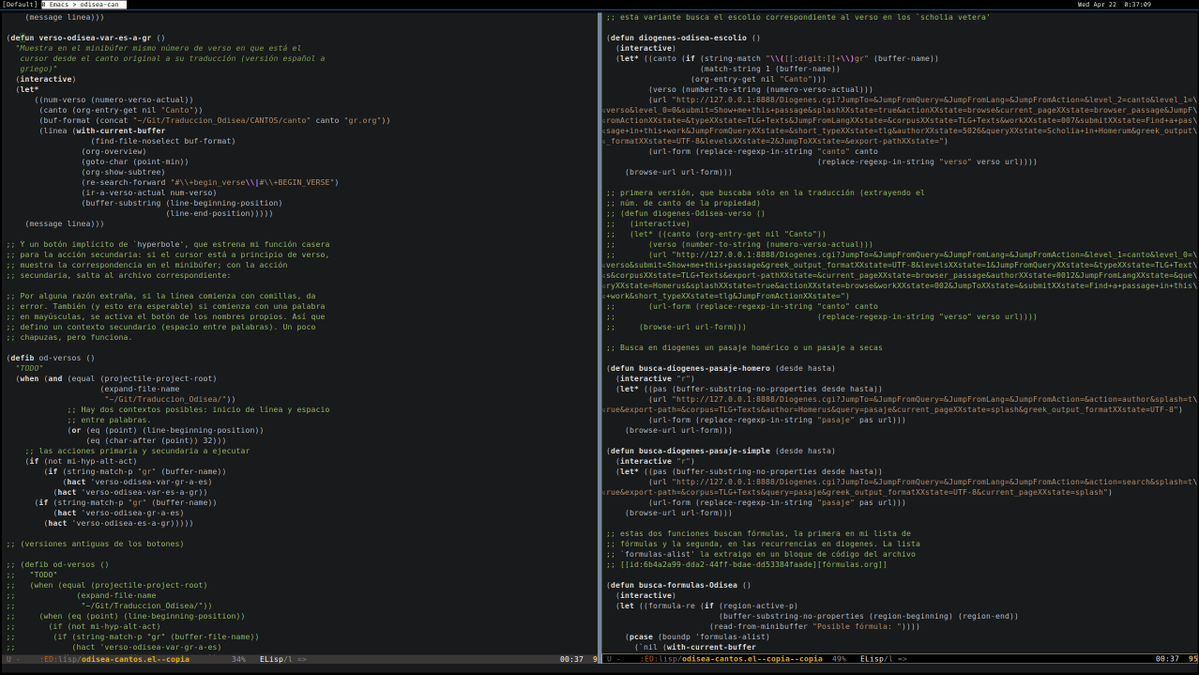
Task: Click the U coding indicator in left mode line
Action: (x=9, y=659)
